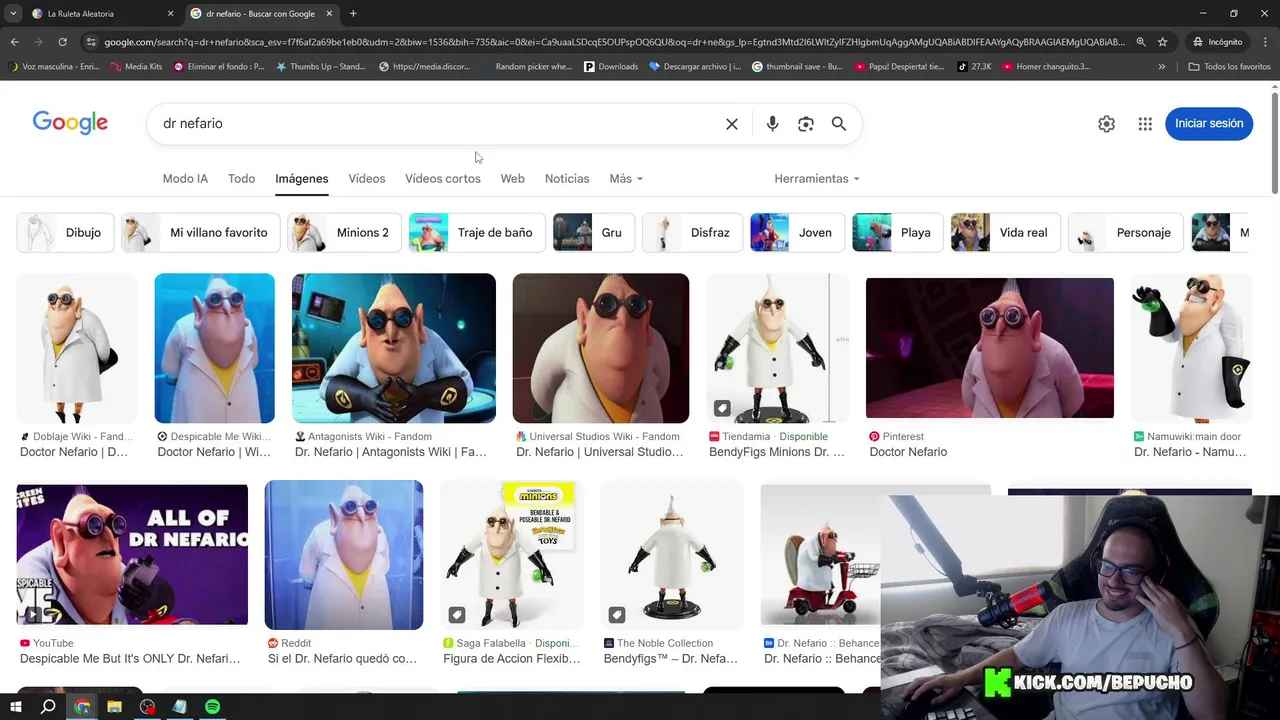Screen dimensions: 1280x720
Task: Filter by Disfraz chip
Action: (692, 233)
